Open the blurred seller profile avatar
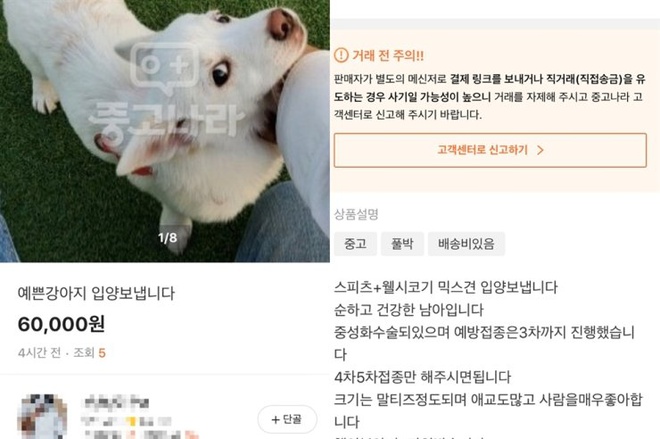Image resolution: width=660 pixels, height=439 pixels. tap(42, 417)
